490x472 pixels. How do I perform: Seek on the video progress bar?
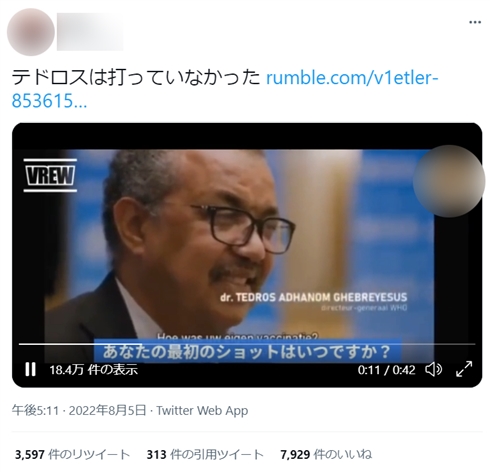pos(247,344)
